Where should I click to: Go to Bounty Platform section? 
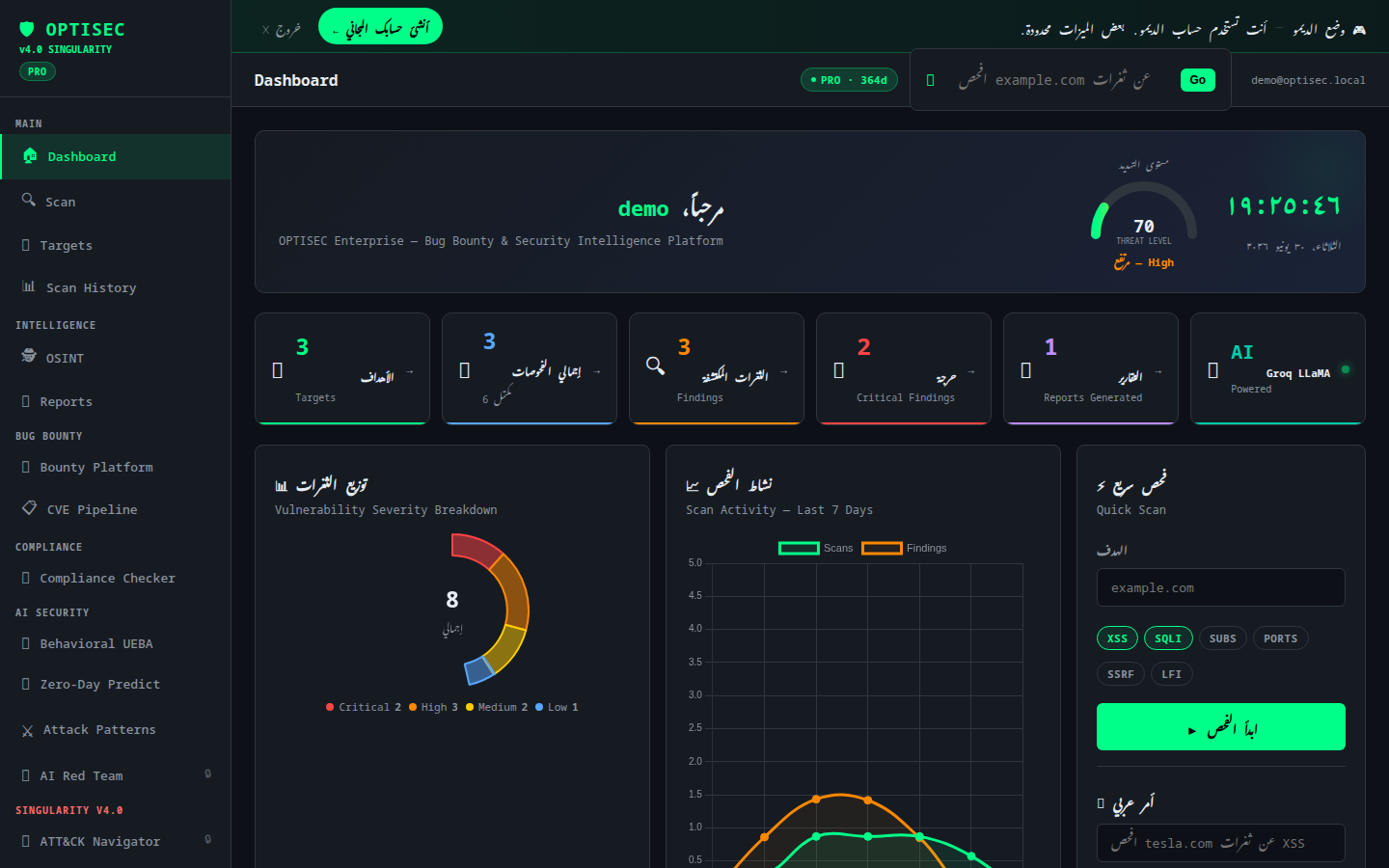pyautogui.click(x=116, y=467)
